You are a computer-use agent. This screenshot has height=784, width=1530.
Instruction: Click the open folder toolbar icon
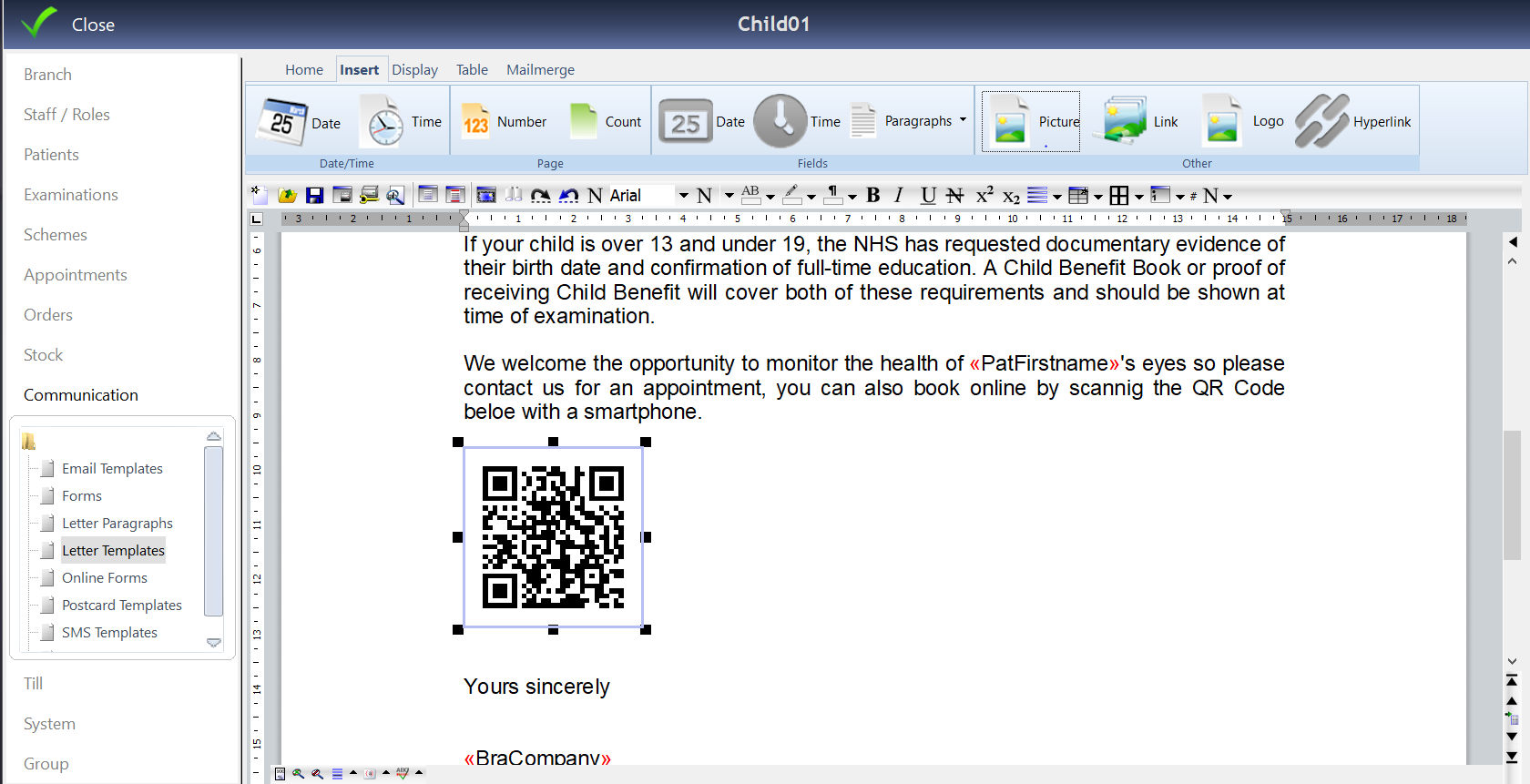287,195
